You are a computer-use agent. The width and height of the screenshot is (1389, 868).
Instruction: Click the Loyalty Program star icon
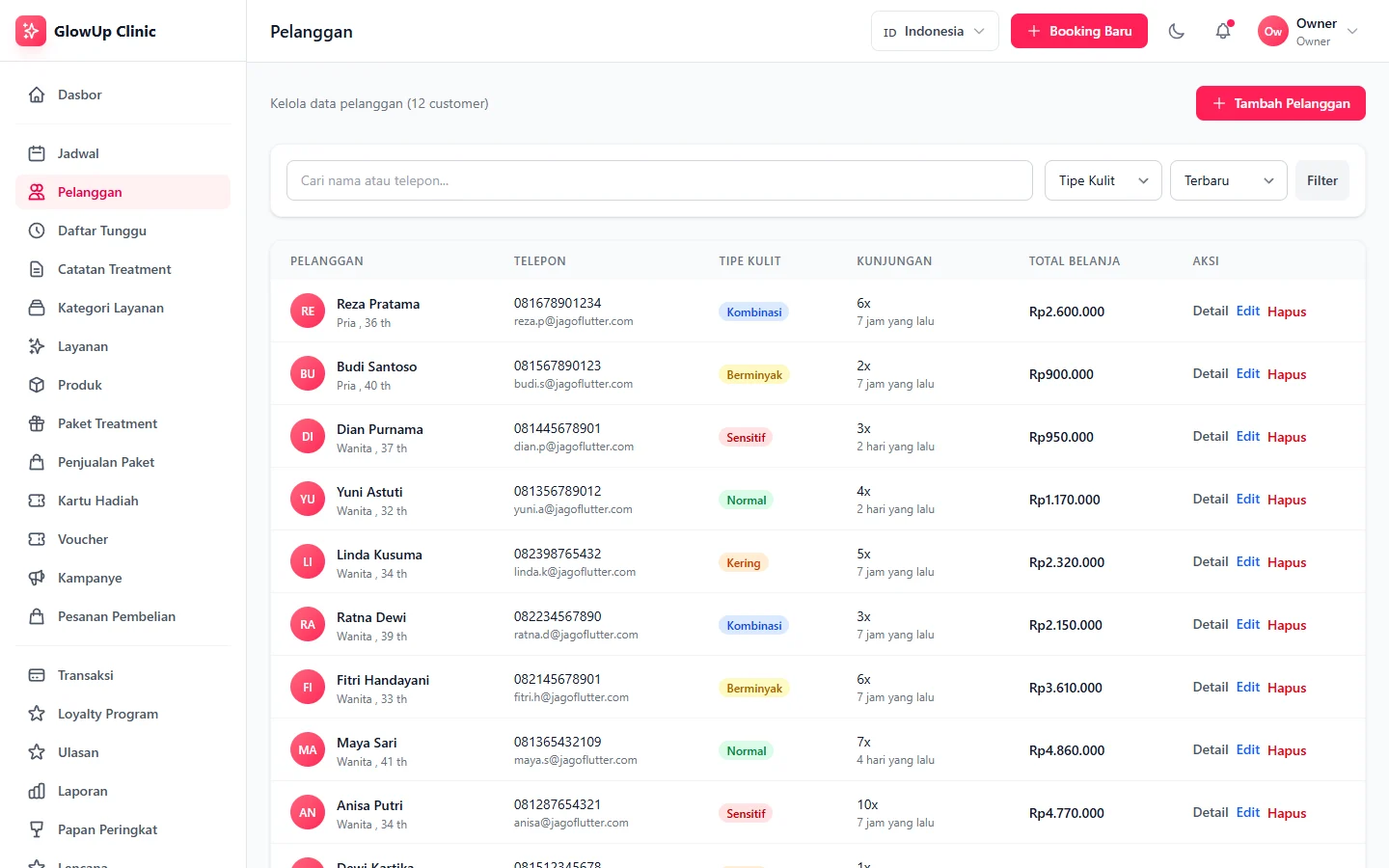37,714
